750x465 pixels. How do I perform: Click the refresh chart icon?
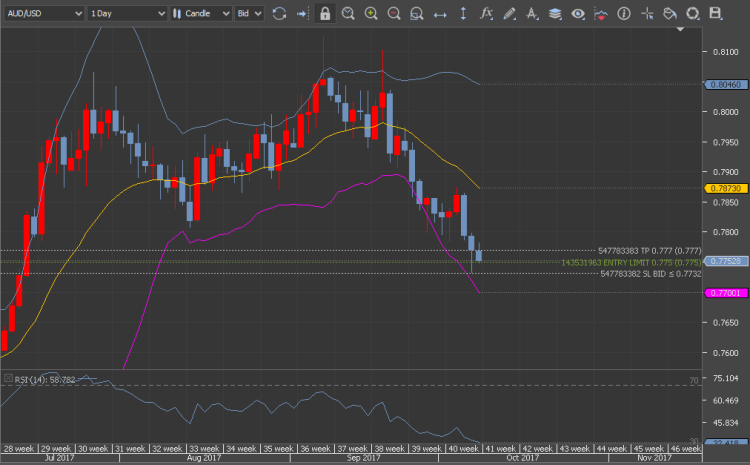pyautogui.click(x=279, y=14)
